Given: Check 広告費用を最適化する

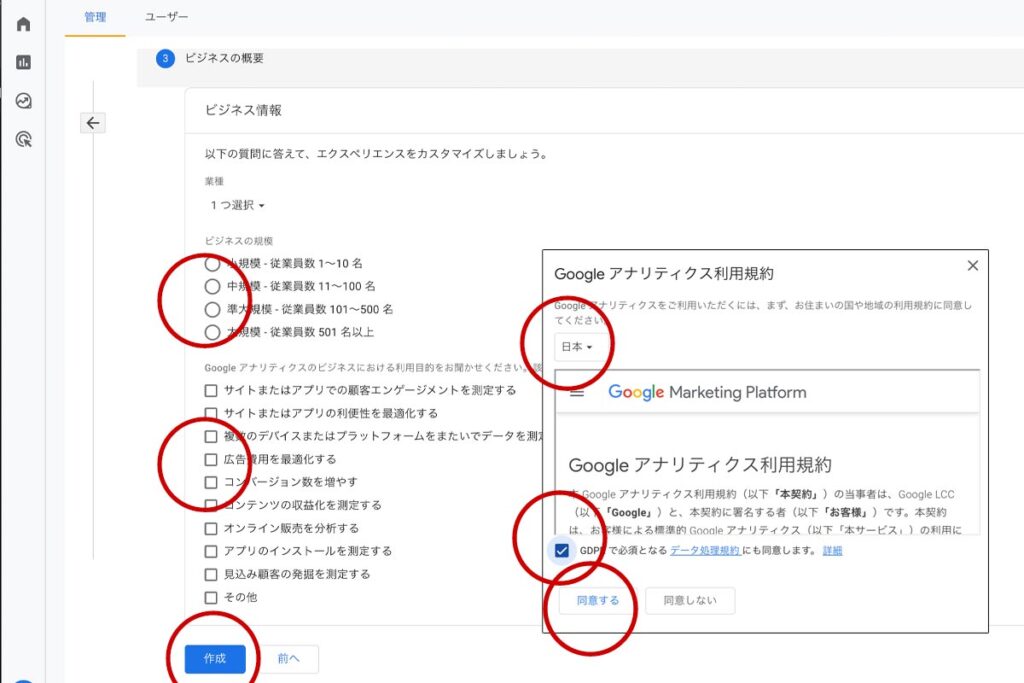Looking at the screenshot, I should 210,460.
